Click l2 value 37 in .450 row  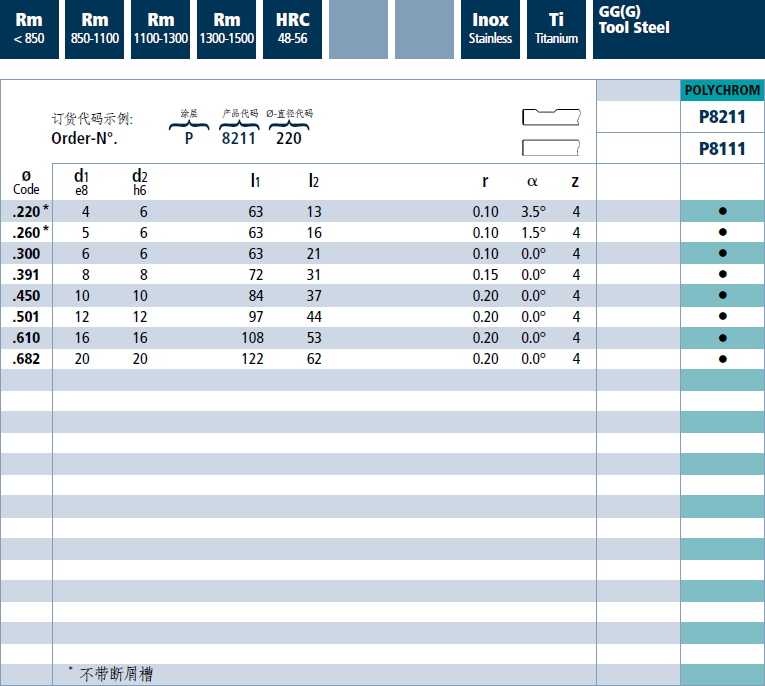pos(314,296)
